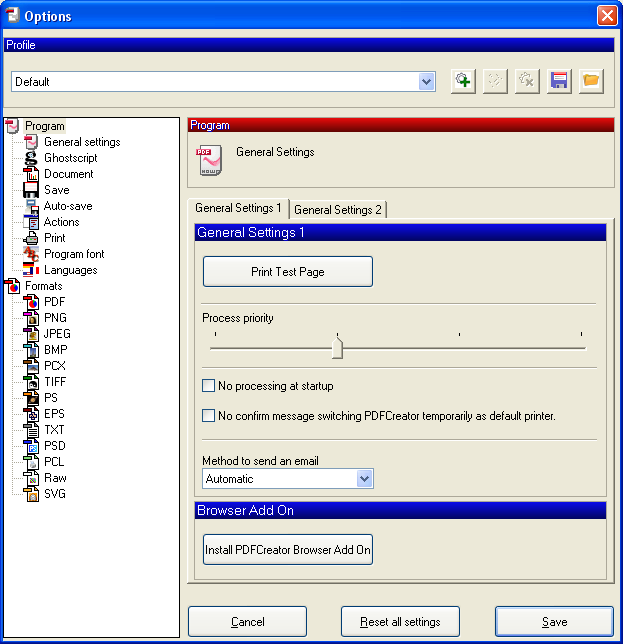This screenshot has width=623, height=644.
Task: Click the TIFF format icon
Action: (x=31, y=382)
